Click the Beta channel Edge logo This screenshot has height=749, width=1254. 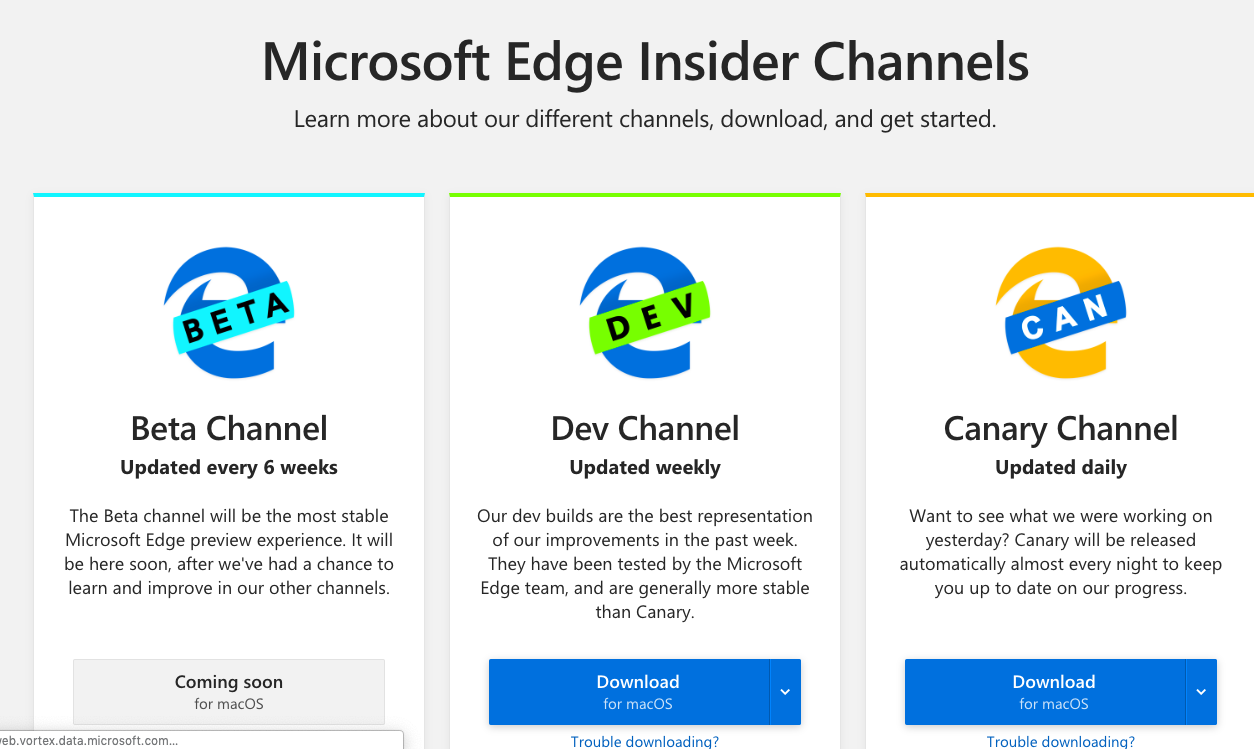tap(229, 312)
